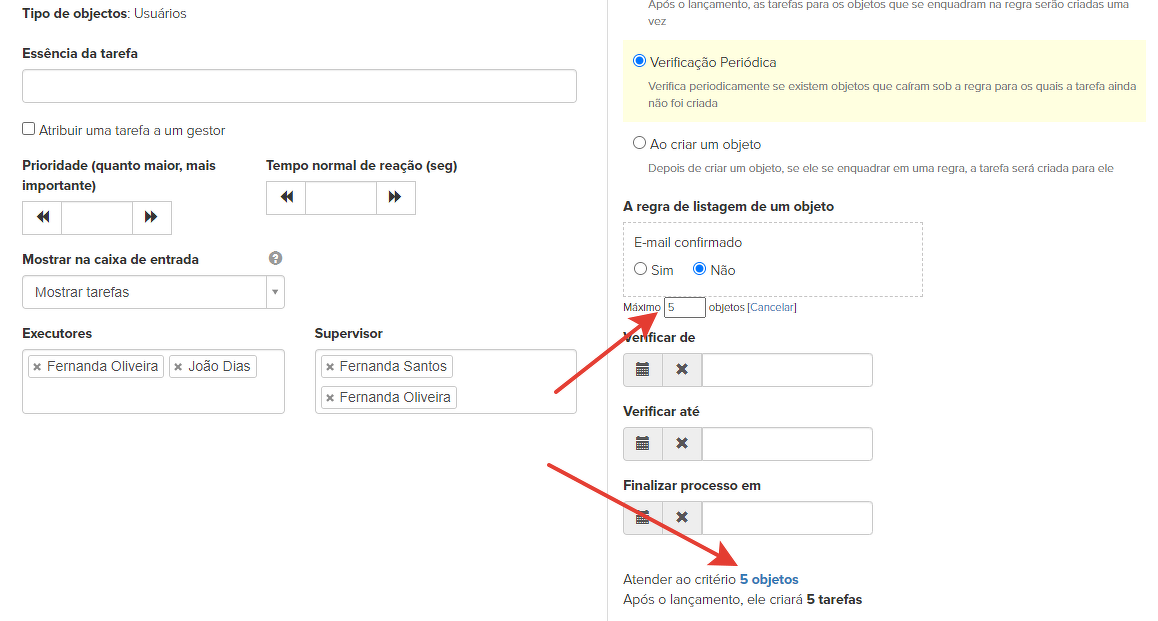
Task: Remove Fernanda Santos from Supervisor
Action: click(x=330, y=367)
